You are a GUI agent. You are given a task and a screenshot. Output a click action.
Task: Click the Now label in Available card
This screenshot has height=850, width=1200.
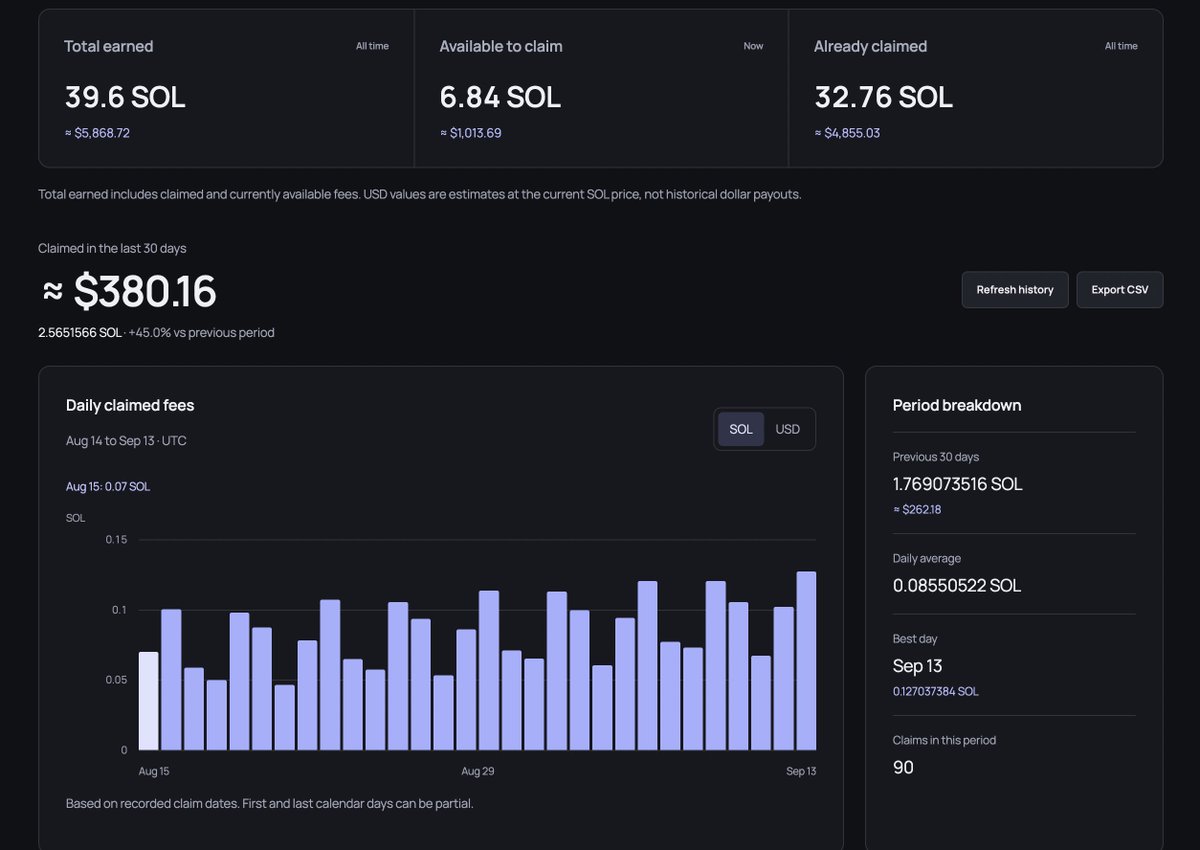click(753, 46)
